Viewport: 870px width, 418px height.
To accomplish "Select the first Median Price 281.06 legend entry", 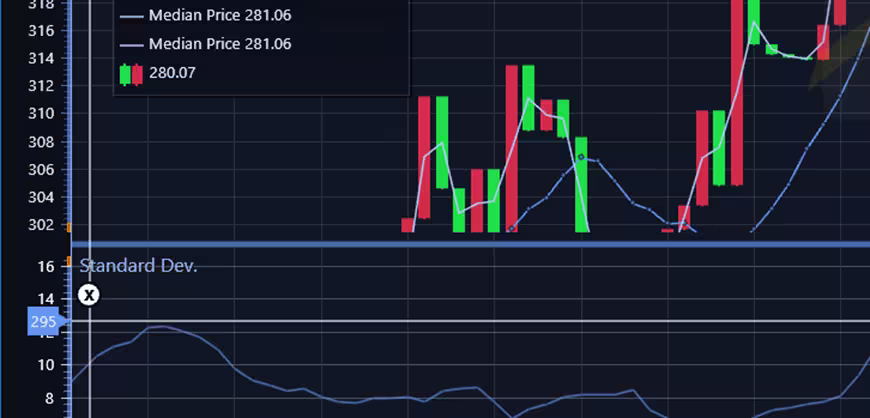I will point(205,16).
